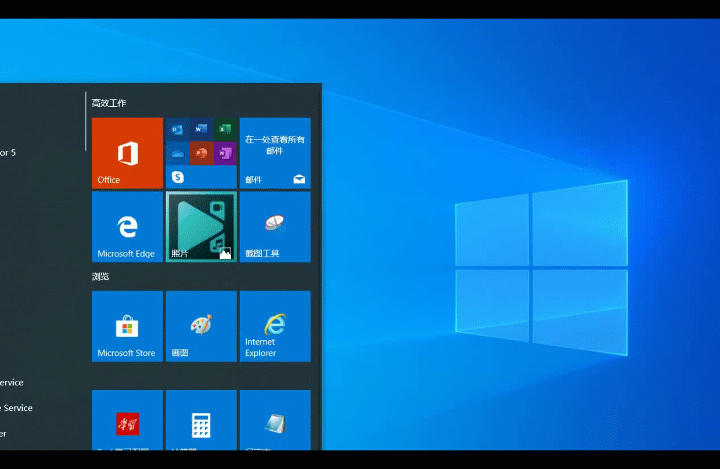Open the 截图工具 Snipping Tool tile
Screen dimensions: 720x469
click(x=275, y=227)
